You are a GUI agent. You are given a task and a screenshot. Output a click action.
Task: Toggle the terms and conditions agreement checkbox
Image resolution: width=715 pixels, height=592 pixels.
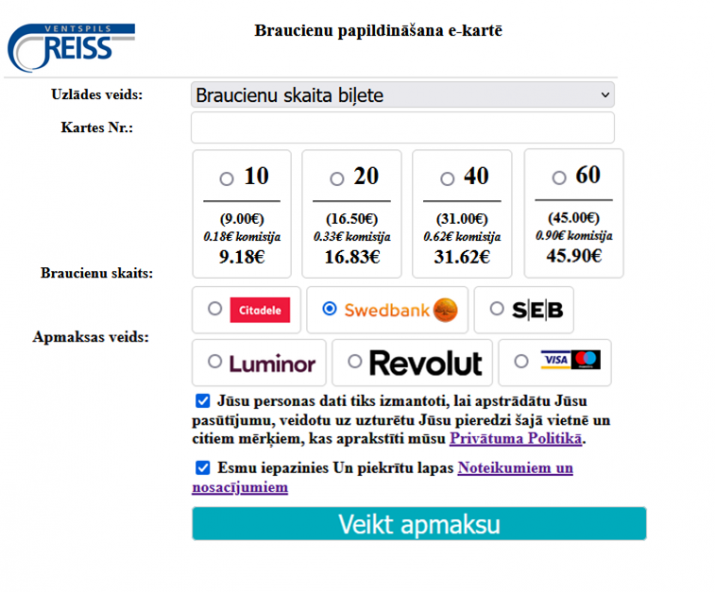[203, 467]
